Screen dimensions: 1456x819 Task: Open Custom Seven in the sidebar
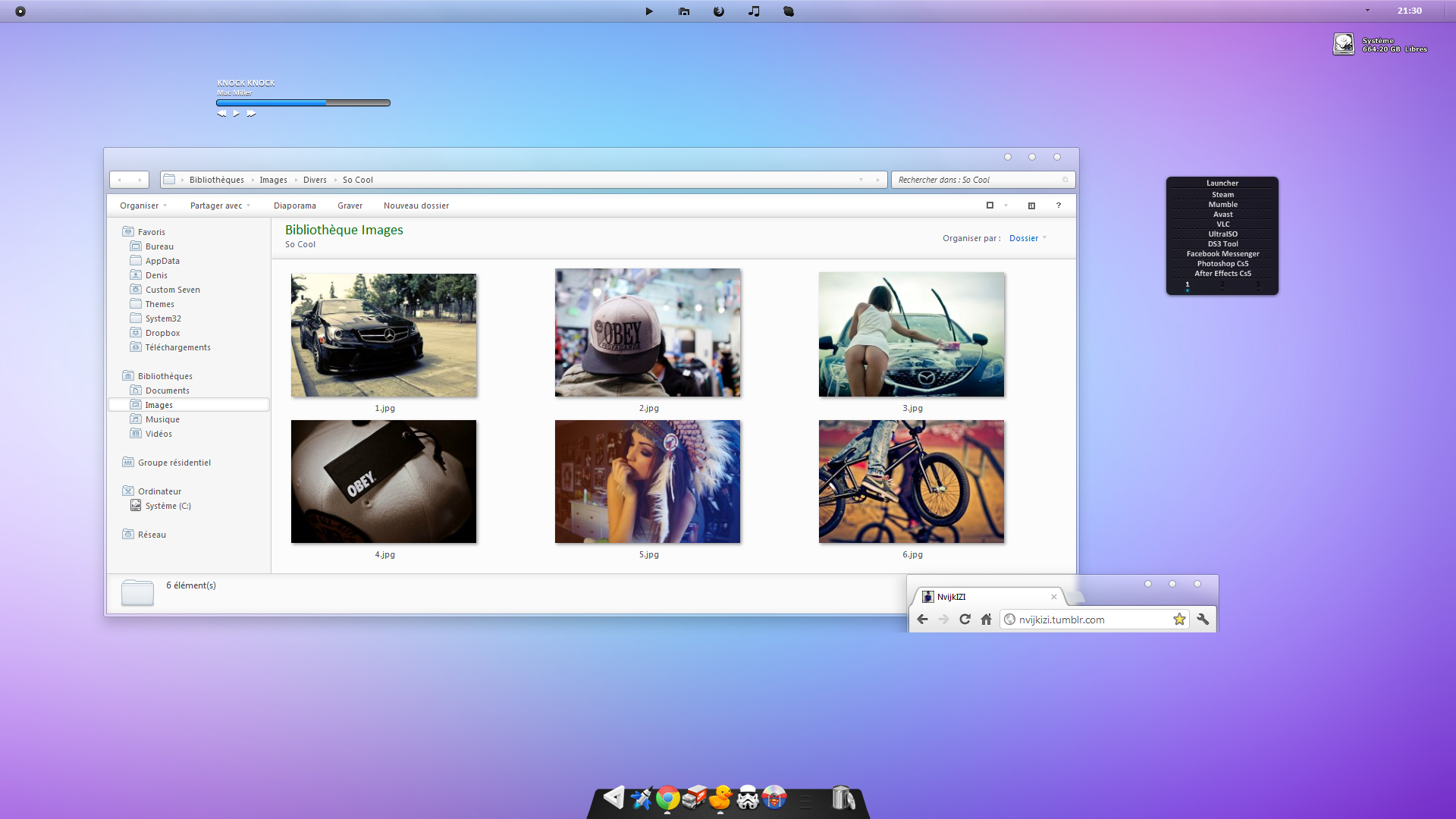173,290
